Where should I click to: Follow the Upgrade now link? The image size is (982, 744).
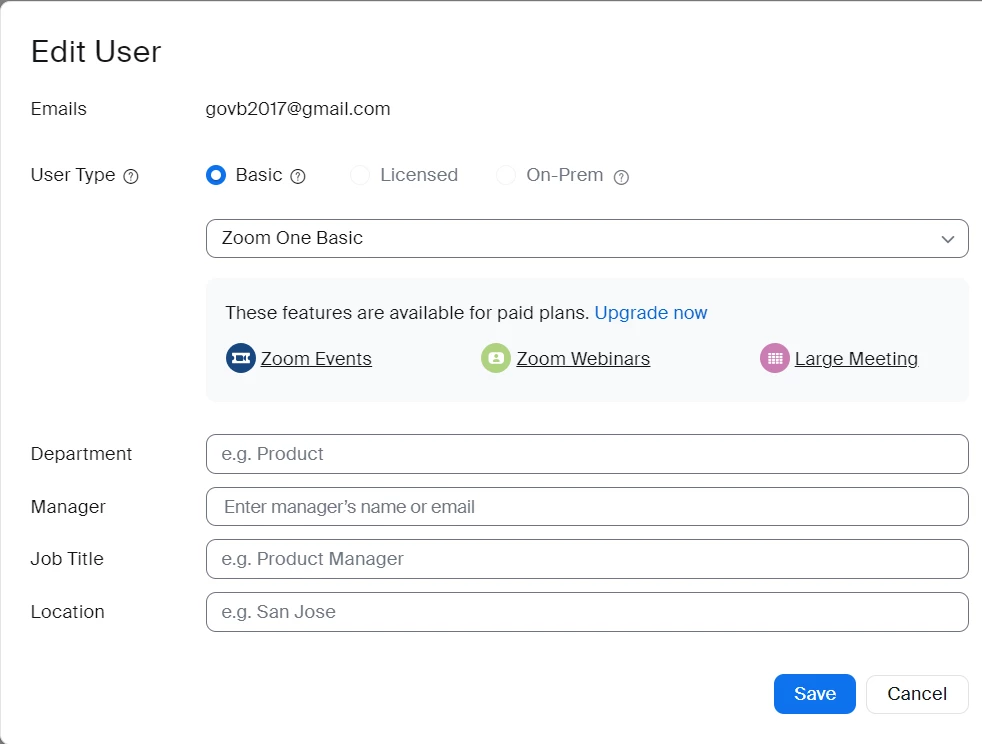coord(651,313)
